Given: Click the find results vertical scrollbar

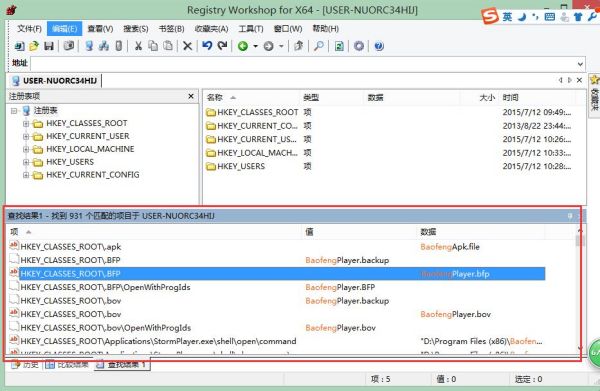Looking at the screenshot, I should [x=580, y=291].
